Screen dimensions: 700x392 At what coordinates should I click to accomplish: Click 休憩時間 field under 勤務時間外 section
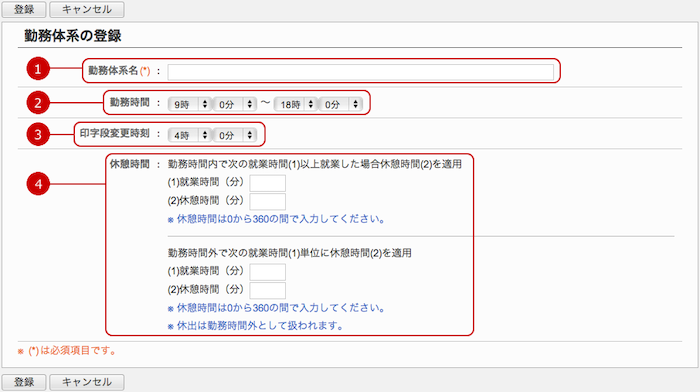pos(267,290)
